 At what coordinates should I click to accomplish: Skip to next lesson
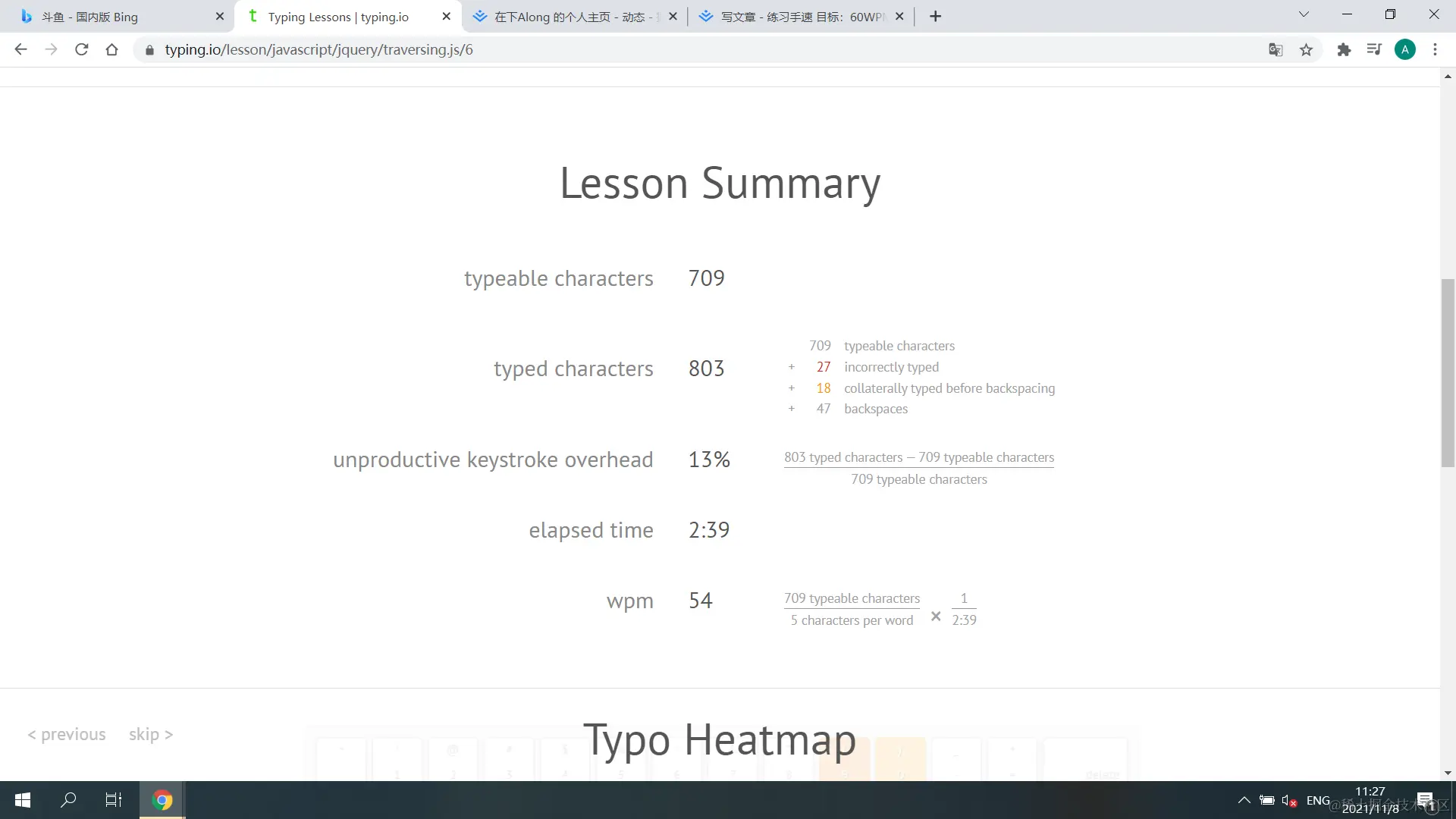150,734
